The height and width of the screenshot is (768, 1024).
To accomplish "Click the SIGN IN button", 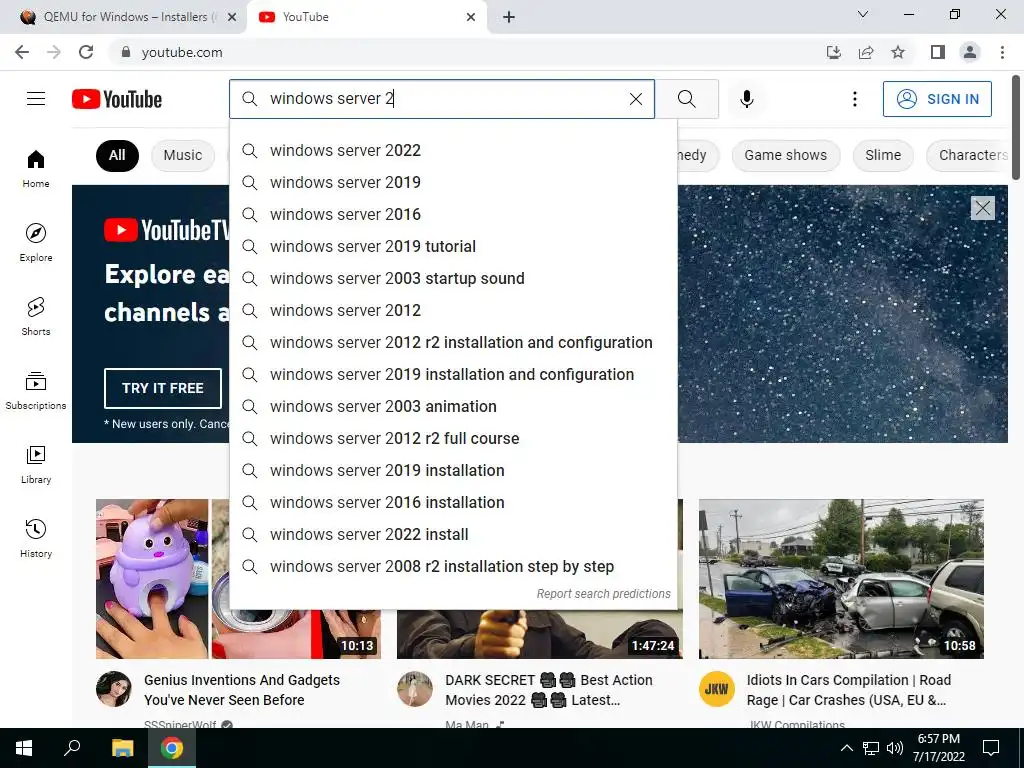I will (937, 99).
